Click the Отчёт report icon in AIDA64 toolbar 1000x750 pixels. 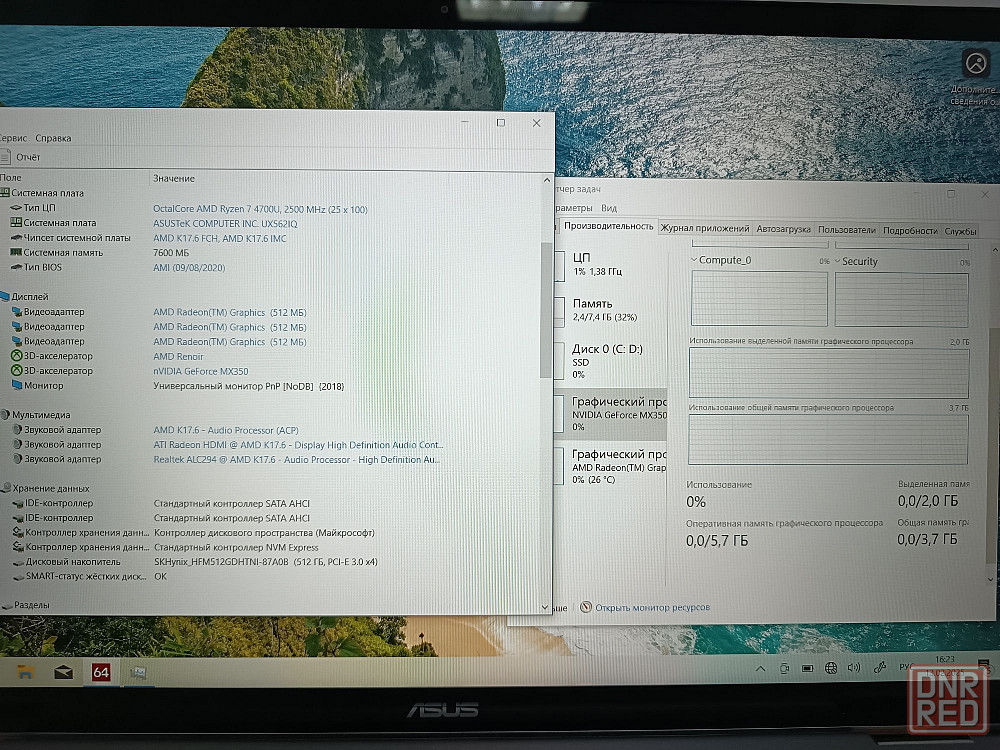tap(5, 156)
